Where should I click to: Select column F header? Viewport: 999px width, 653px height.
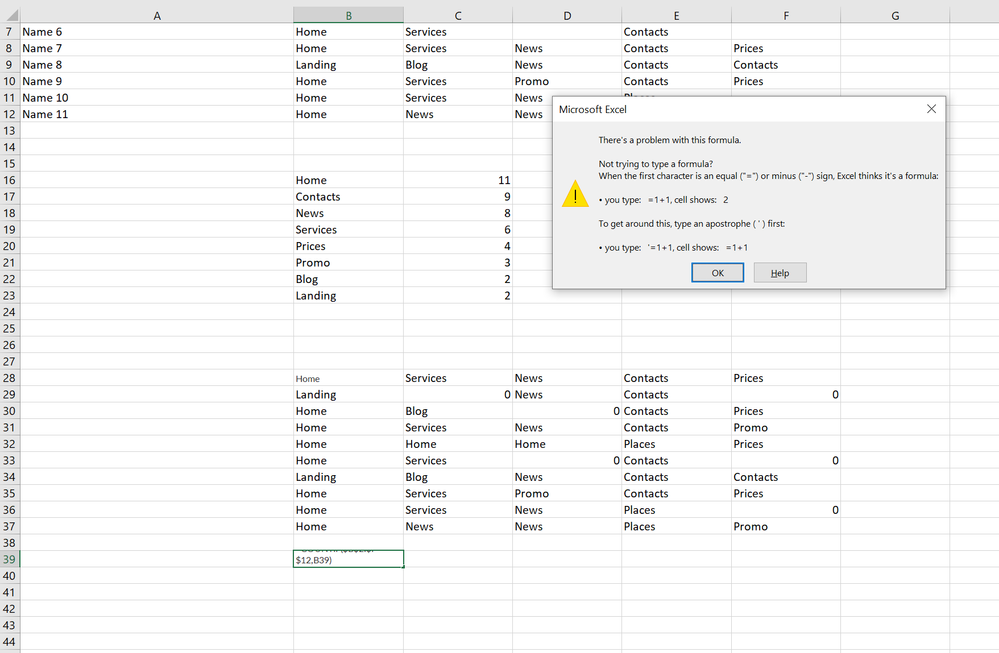coord(786,15)
